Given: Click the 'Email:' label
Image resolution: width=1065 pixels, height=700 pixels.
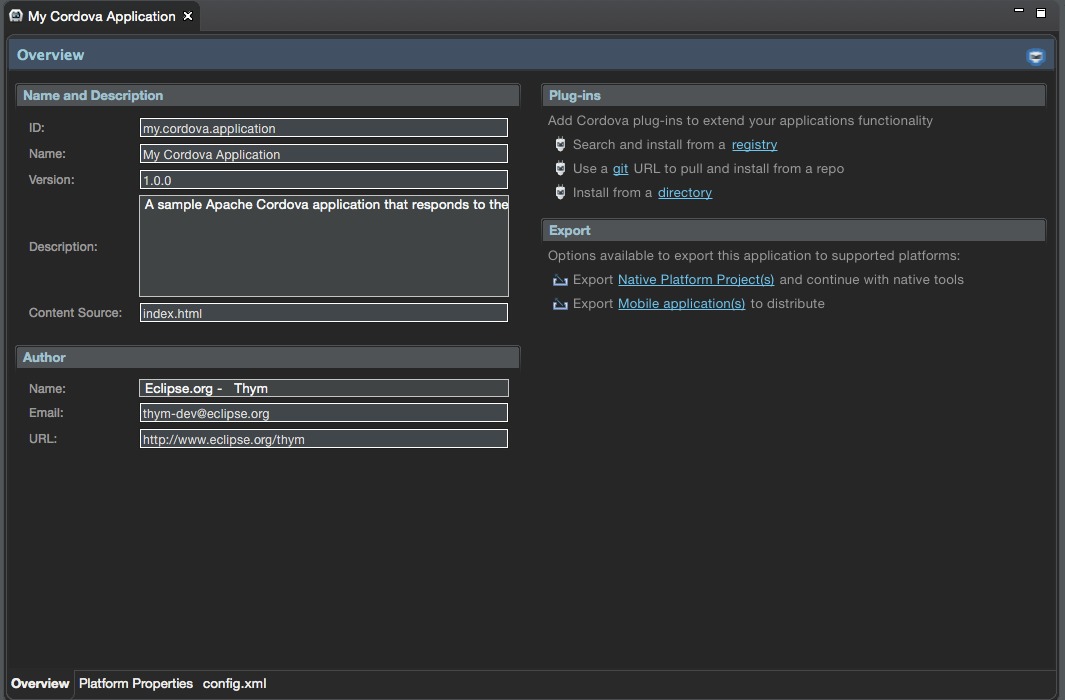Looking at the screenshot, I should pos(46,412).
